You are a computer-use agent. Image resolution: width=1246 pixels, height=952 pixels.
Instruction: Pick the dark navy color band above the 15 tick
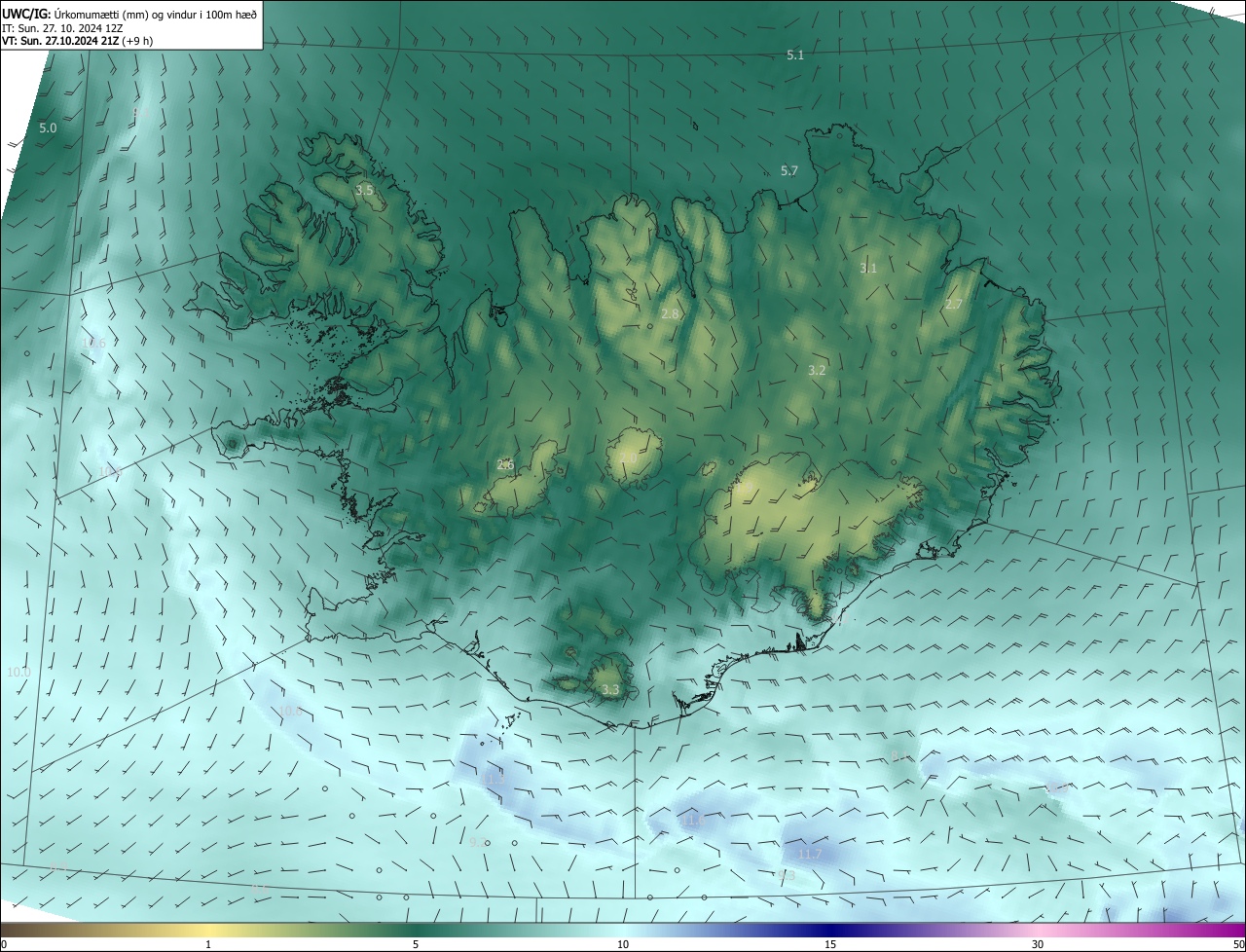(830, 930)
